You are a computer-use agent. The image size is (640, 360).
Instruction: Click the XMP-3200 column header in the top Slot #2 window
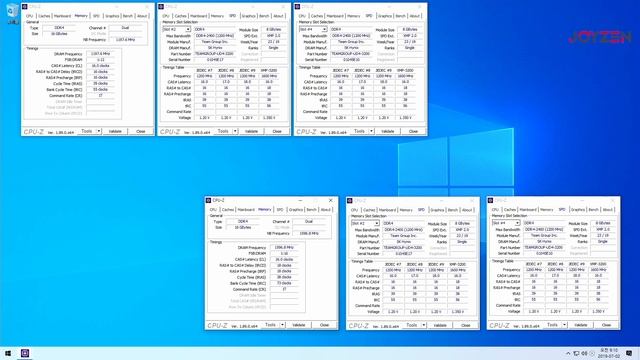pos(269,70)
